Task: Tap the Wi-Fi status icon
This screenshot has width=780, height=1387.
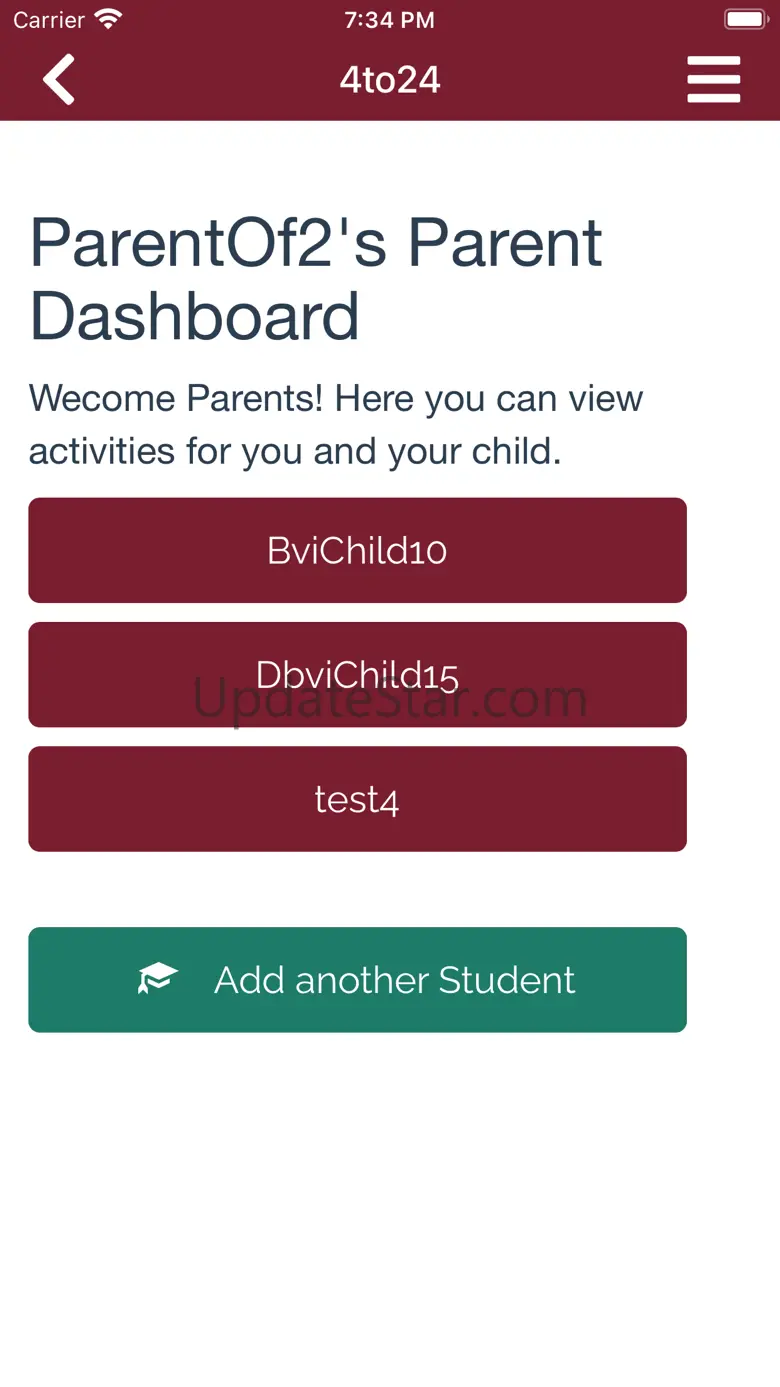Action: tap(108, 19)
